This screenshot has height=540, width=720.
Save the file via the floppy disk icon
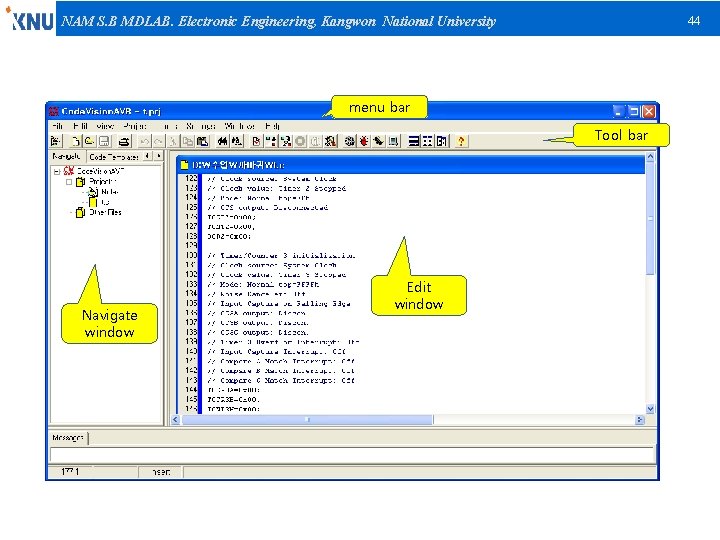click(105, 141)
